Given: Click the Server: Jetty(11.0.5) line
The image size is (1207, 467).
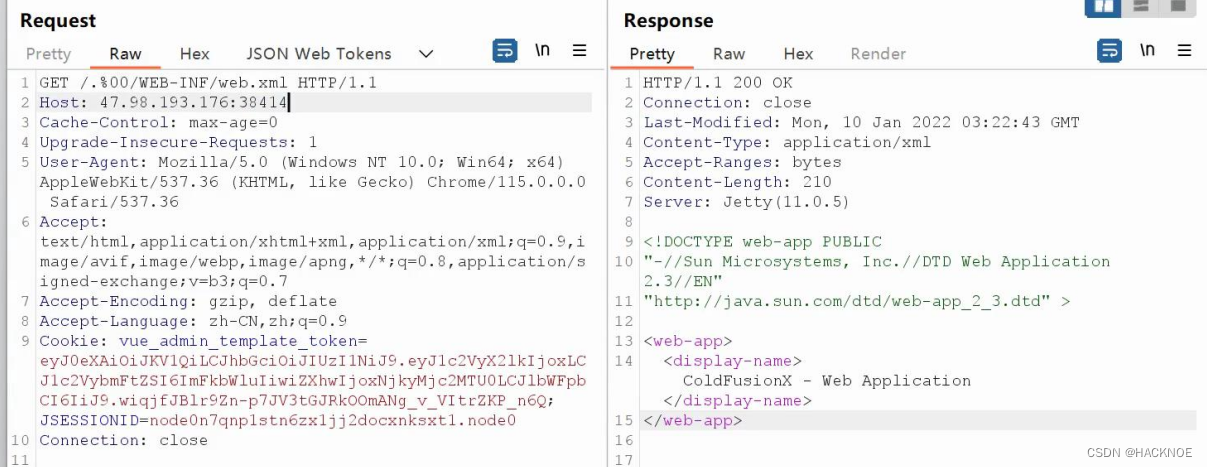Looking at the screenshot, I should click(x=746, y=202).
